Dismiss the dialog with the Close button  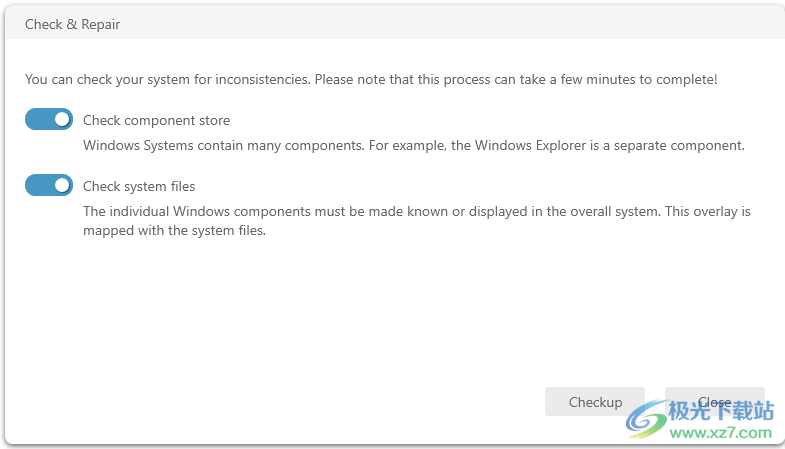[714, 401]
